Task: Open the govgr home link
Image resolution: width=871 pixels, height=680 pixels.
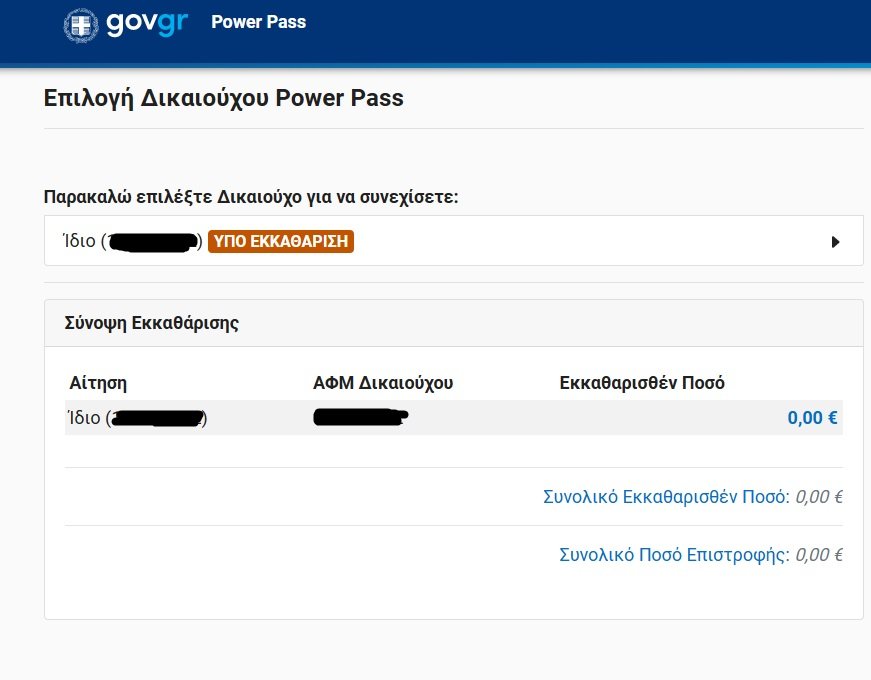Action: tap(147, 24)
